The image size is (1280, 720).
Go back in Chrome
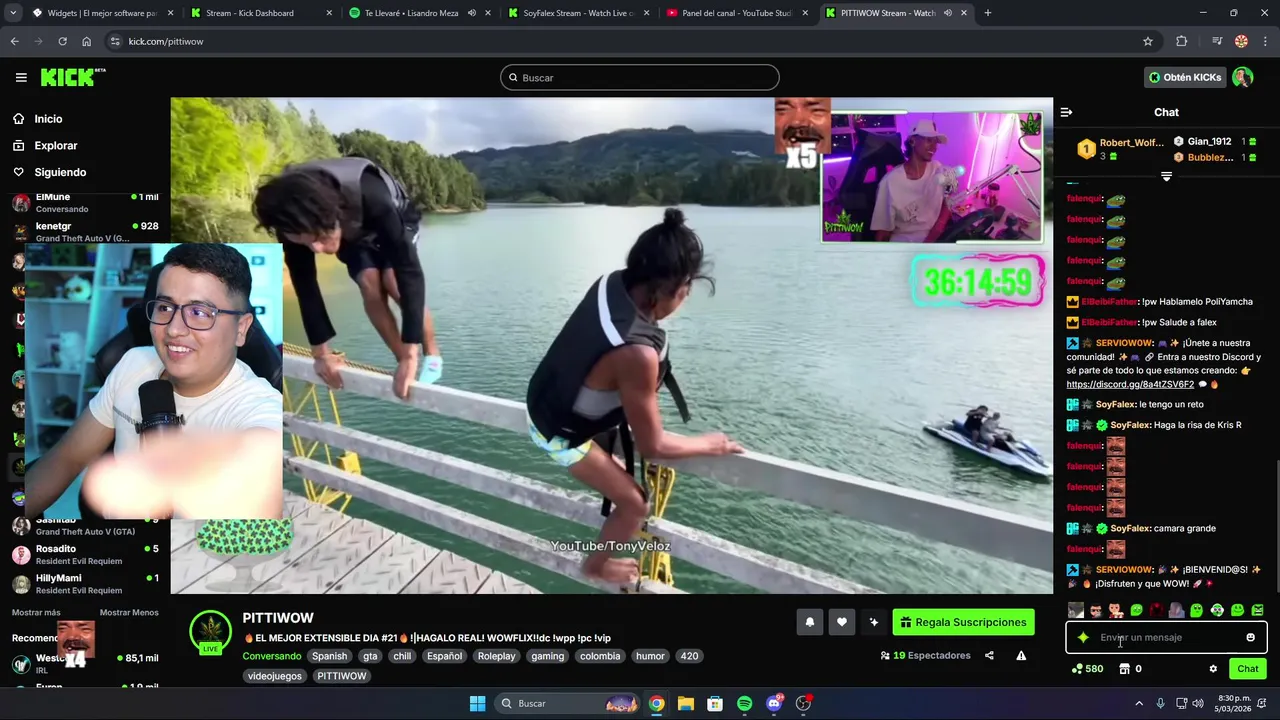tap(14, 41)
